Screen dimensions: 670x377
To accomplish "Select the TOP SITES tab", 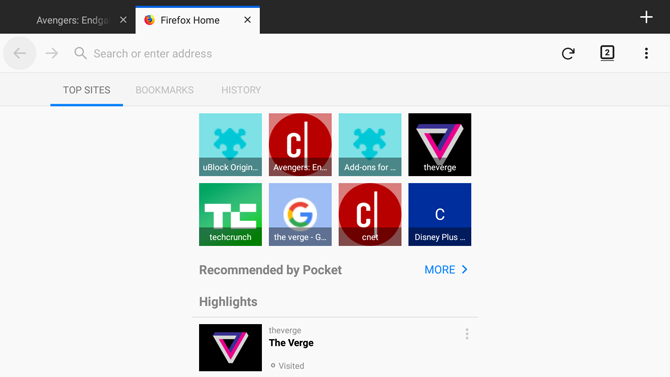I will [87, 90].
